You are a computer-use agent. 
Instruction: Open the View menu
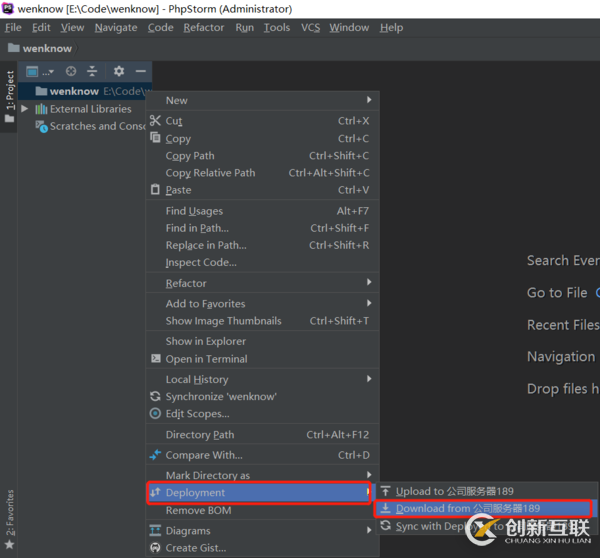72,28
